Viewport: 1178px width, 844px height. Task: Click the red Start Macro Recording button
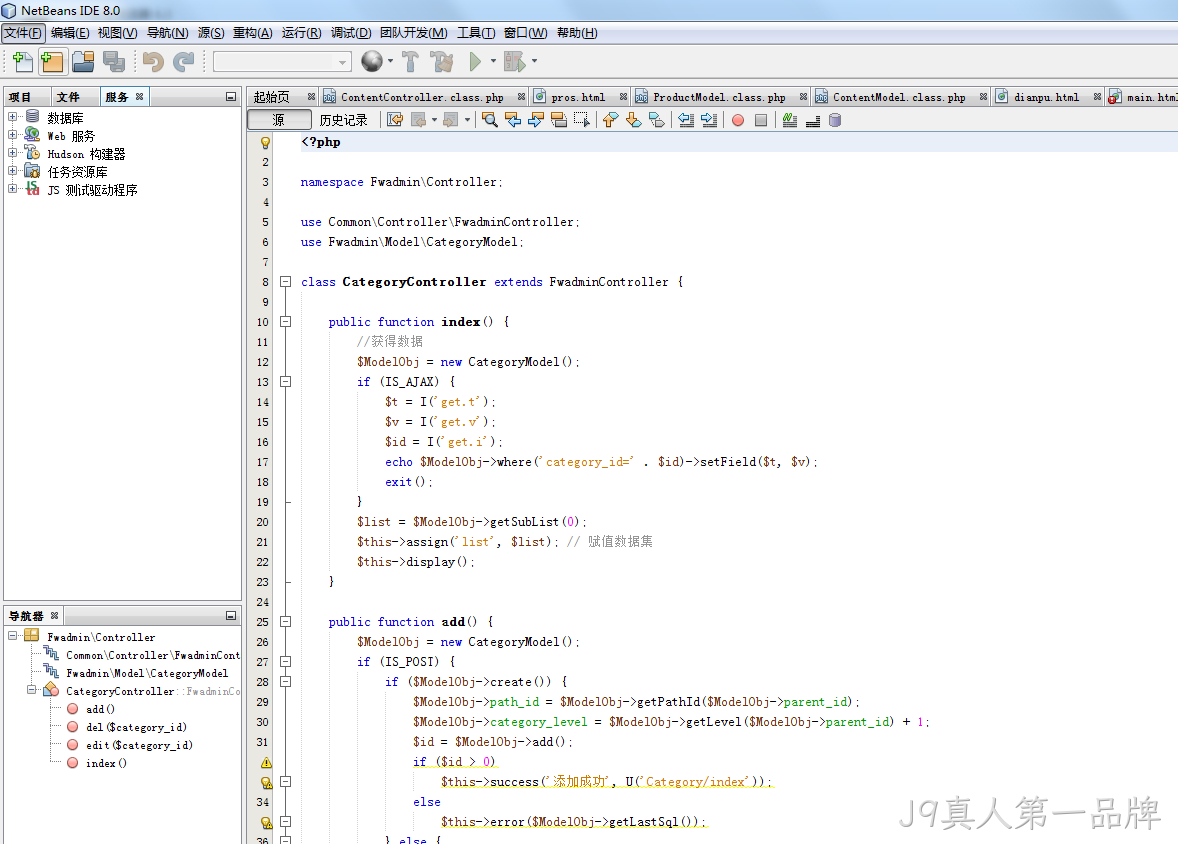pyautogui.click(x=738, y=119)
